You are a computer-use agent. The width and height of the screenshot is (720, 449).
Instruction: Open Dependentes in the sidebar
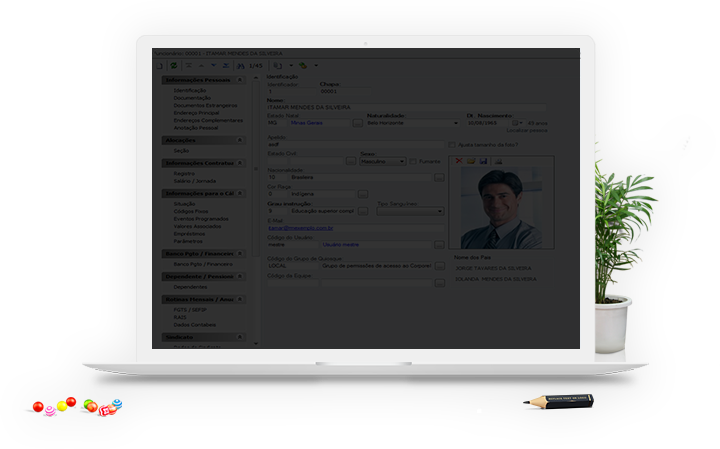coord(190,287)
